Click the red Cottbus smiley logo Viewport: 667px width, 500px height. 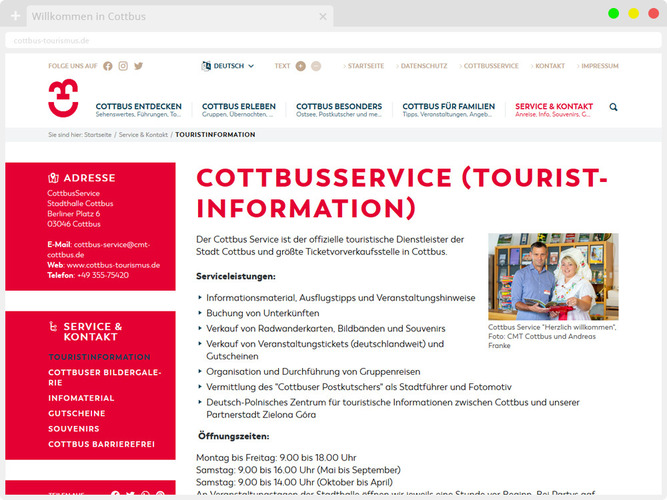coord(64,99)
